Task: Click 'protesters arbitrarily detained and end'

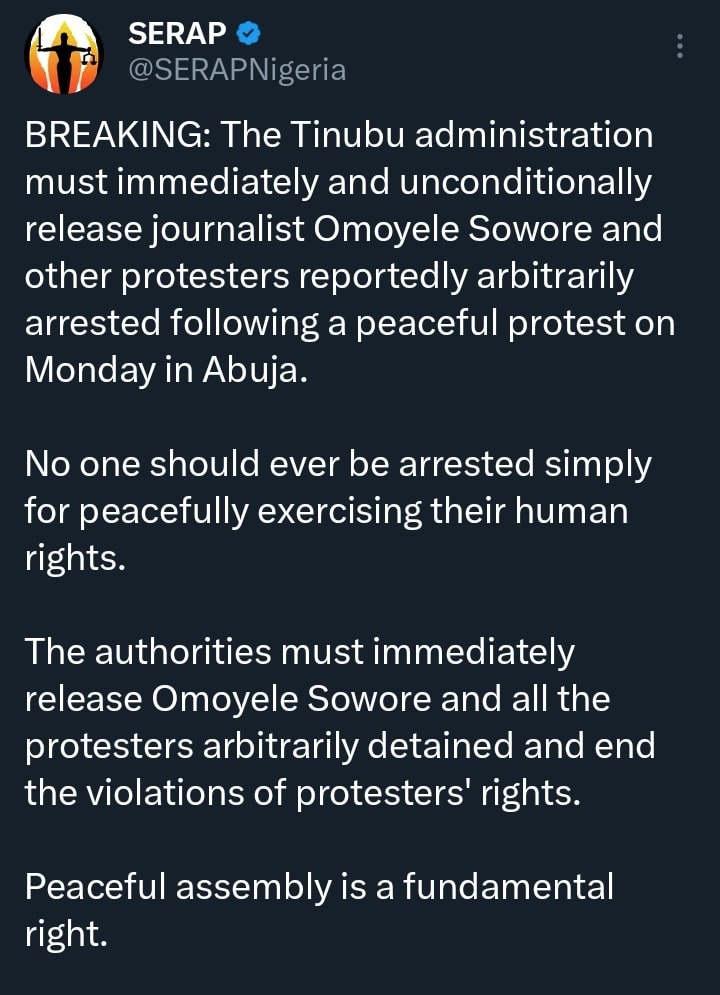Action: (x=339, y=746)
